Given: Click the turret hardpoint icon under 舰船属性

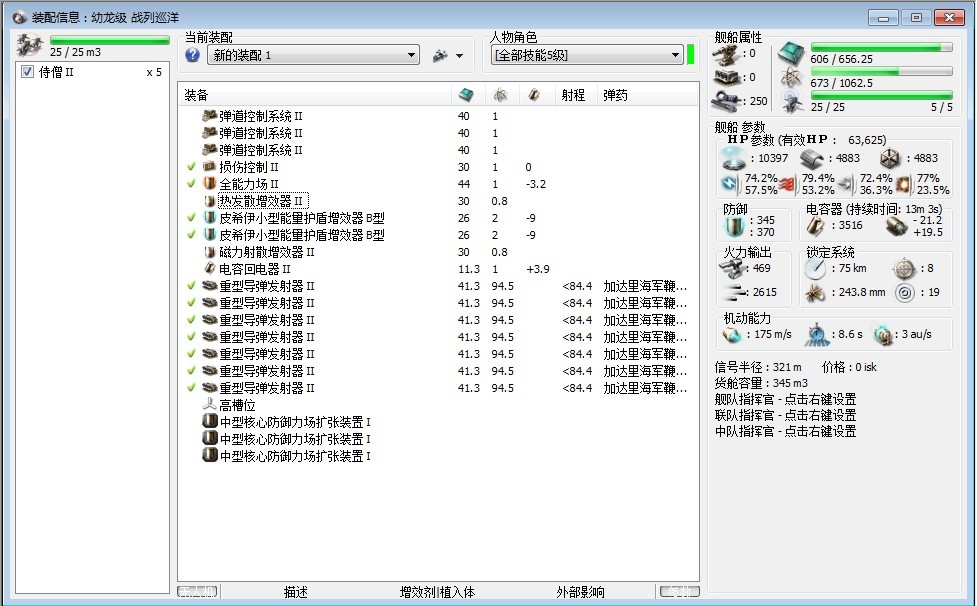Looking at the screenshot, I should (726, 55).
